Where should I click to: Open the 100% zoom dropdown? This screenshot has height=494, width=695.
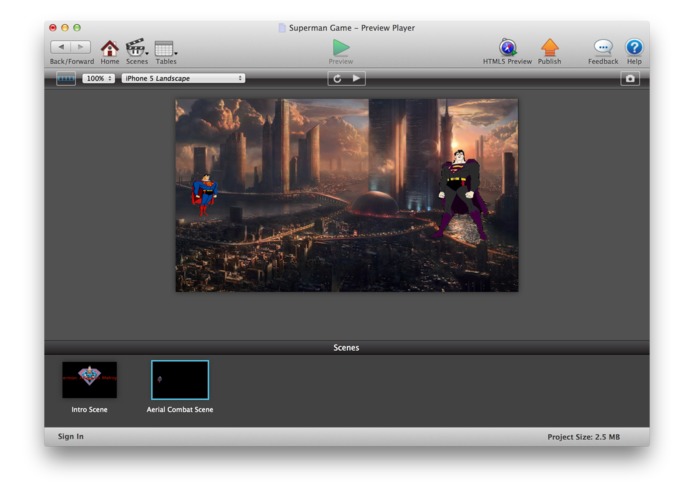point(98,78)
